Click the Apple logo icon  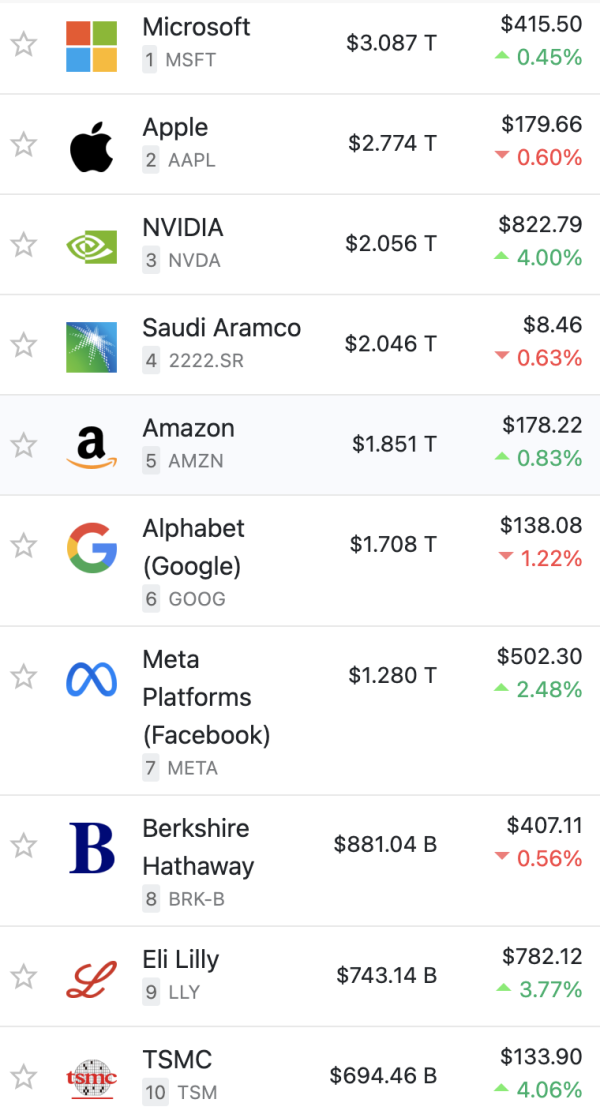91,147
